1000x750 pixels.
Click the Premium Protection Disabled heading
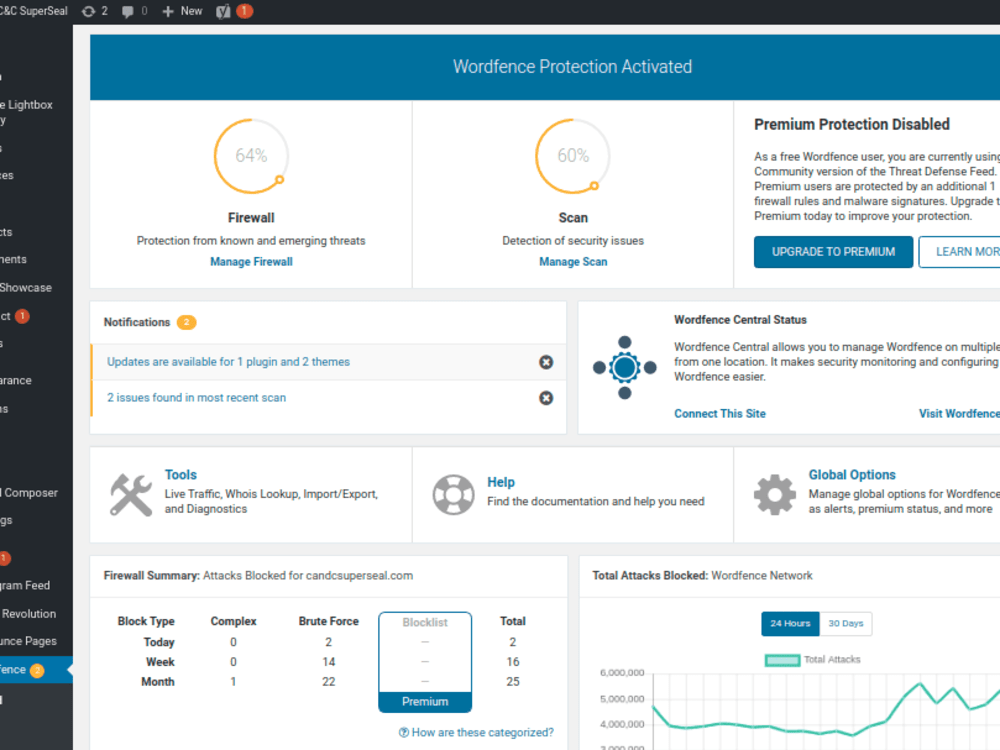[x=851, y=124]
